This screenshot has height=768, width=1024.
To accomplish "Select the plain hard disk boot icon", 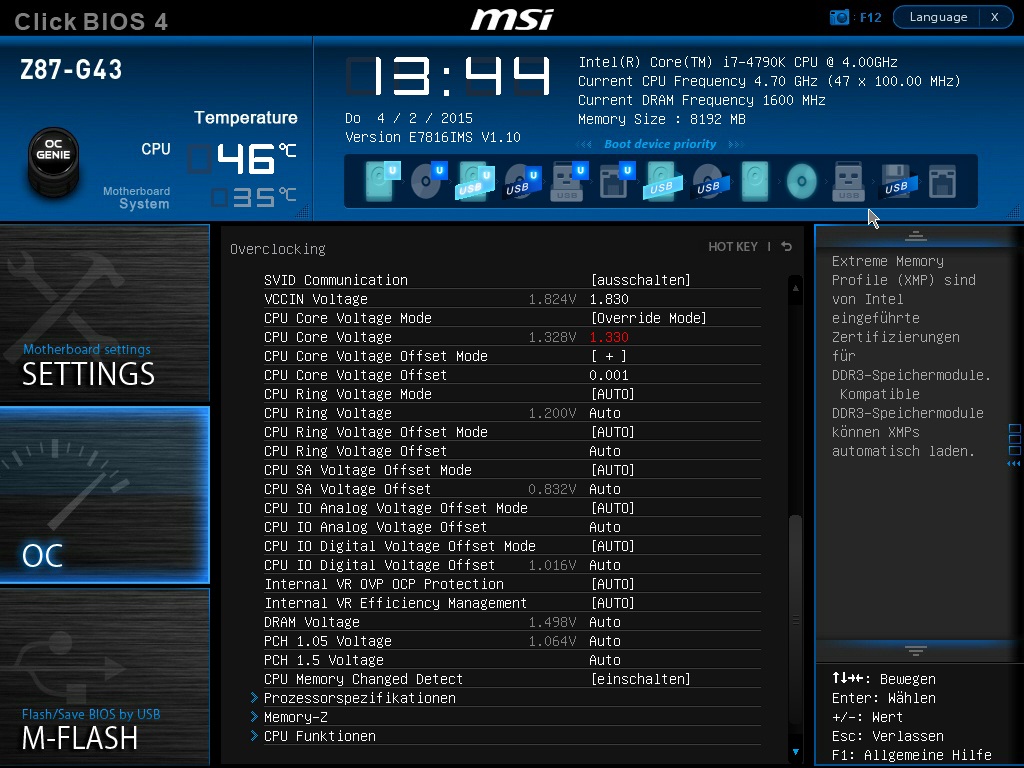I will 755,181.
